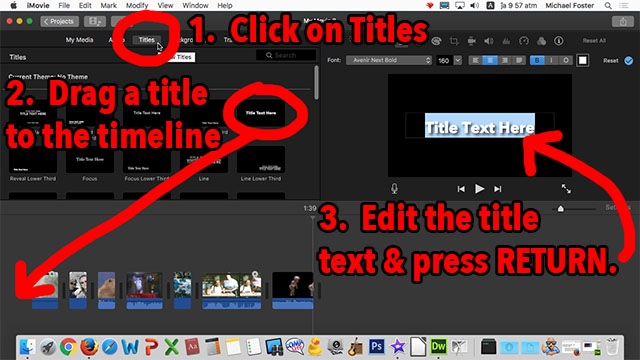Select the cropping tool icon
Image resolution: width=640 pixels, height=360 pixels.
[454, 41]
